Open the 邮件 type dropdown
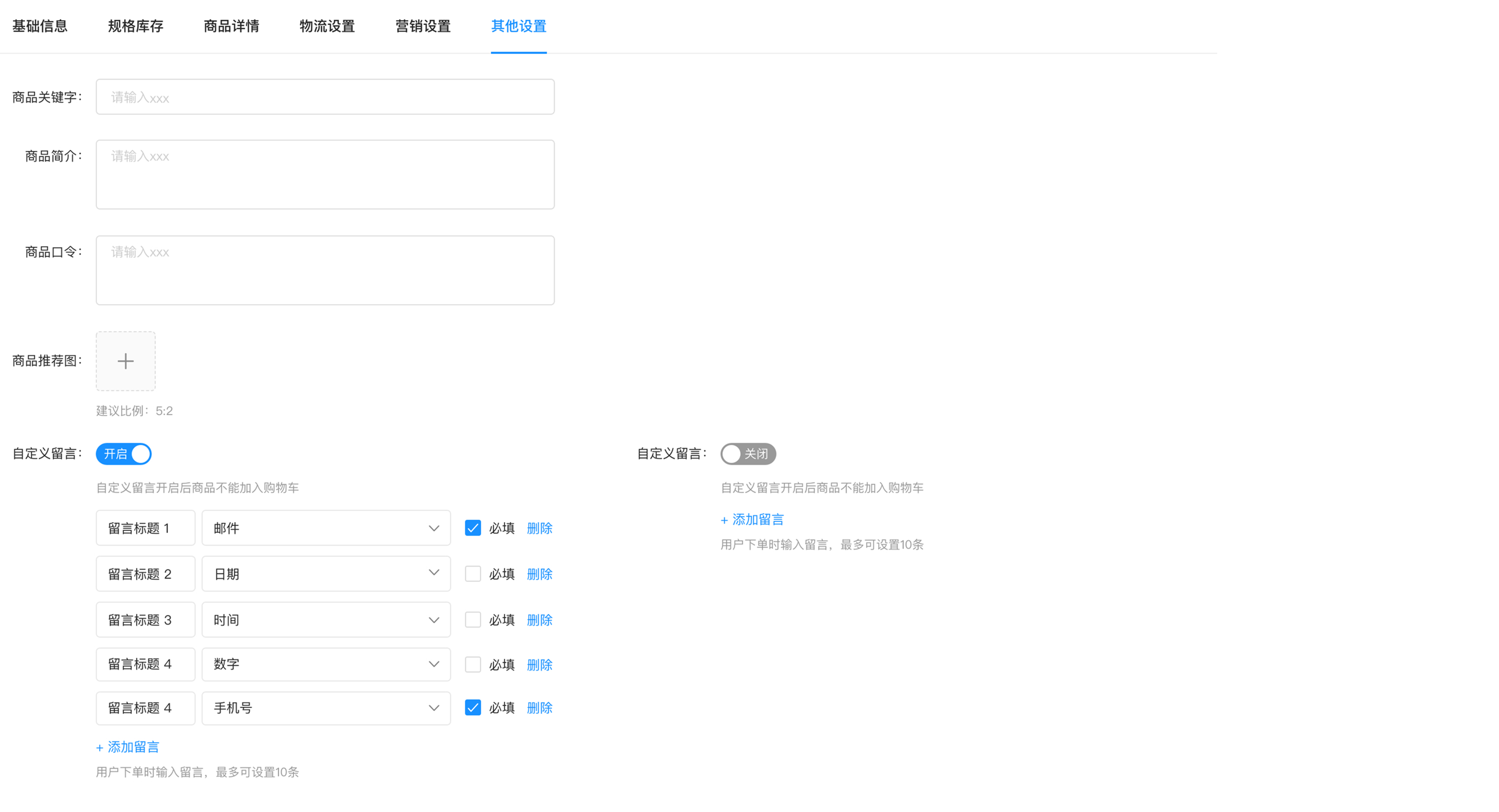 (x=326, y=528)
